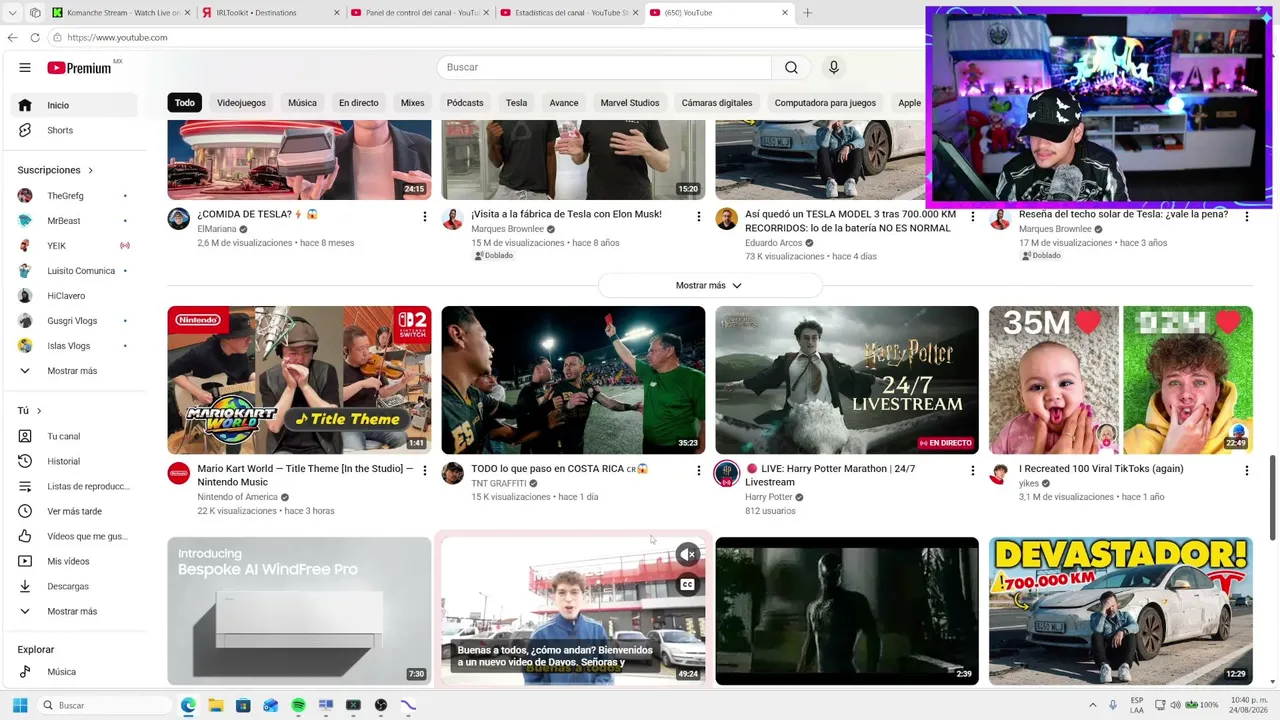Click the YouTube search input field
Screen dimensions: 1280x720
point(604,67)
